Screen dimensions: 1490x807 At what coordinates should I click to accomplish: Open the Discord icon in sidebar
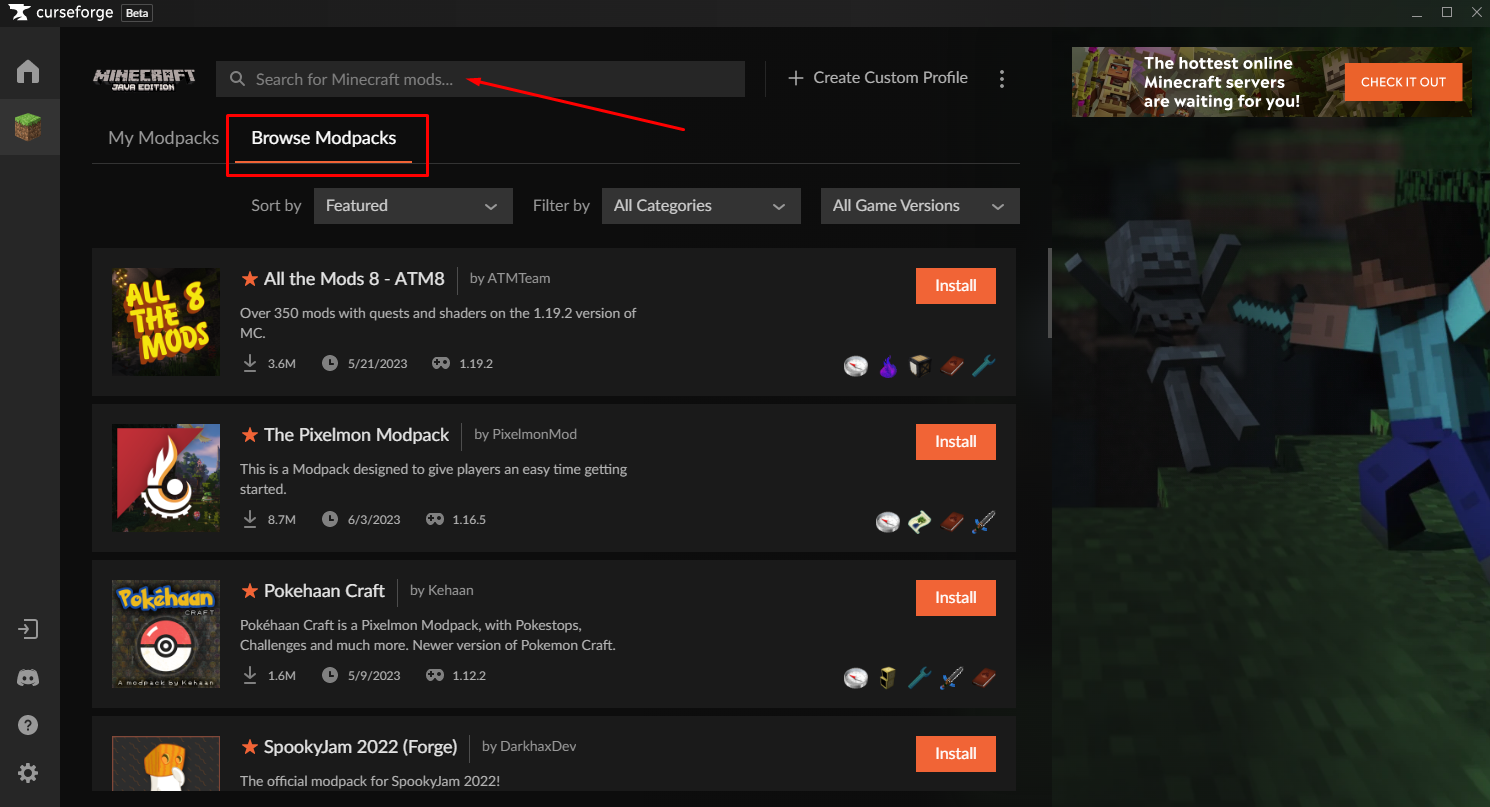[x=28, y=678]
